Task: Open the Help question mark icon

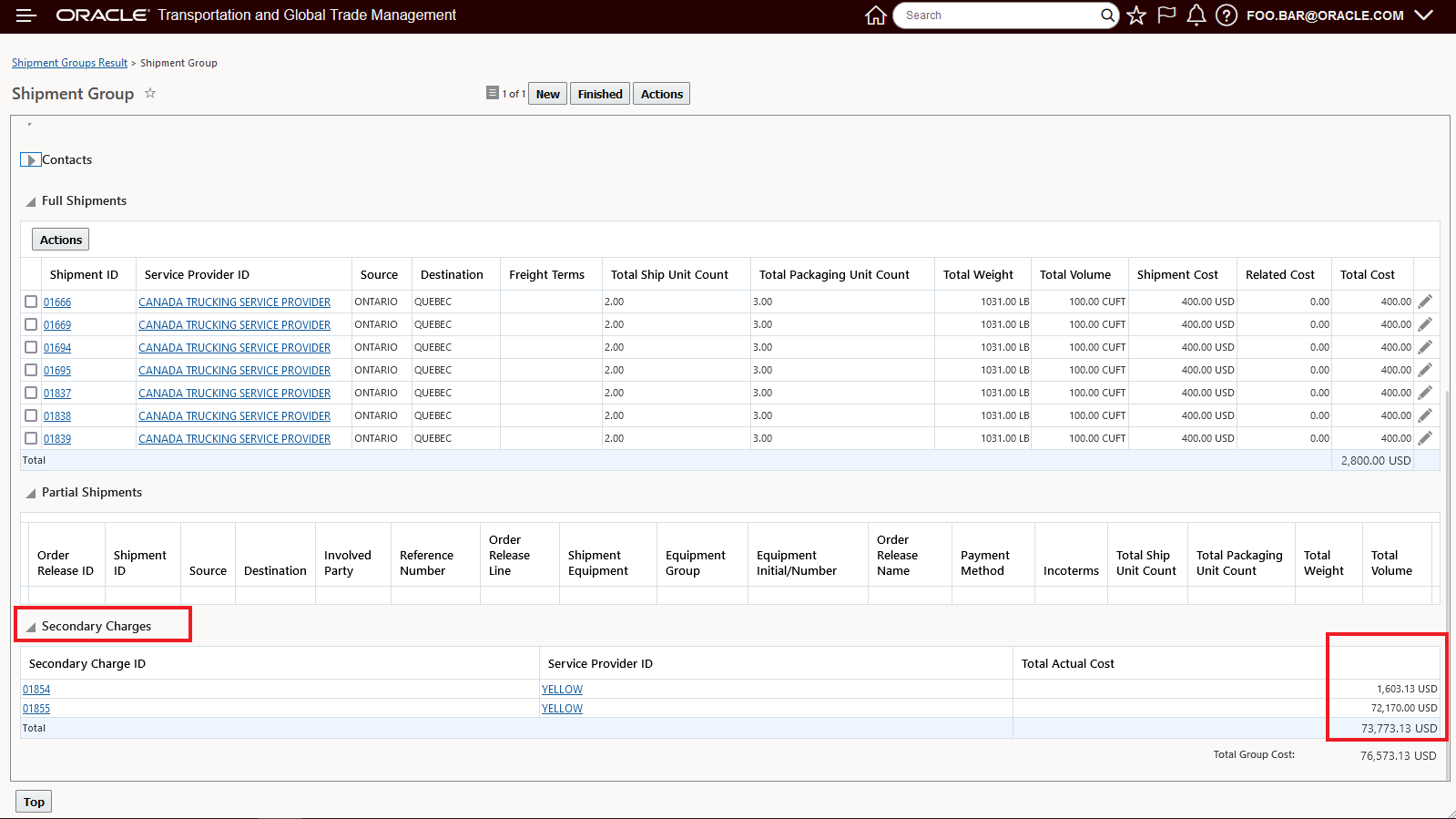Action: pyautogui.click(x=1227, y=15)
